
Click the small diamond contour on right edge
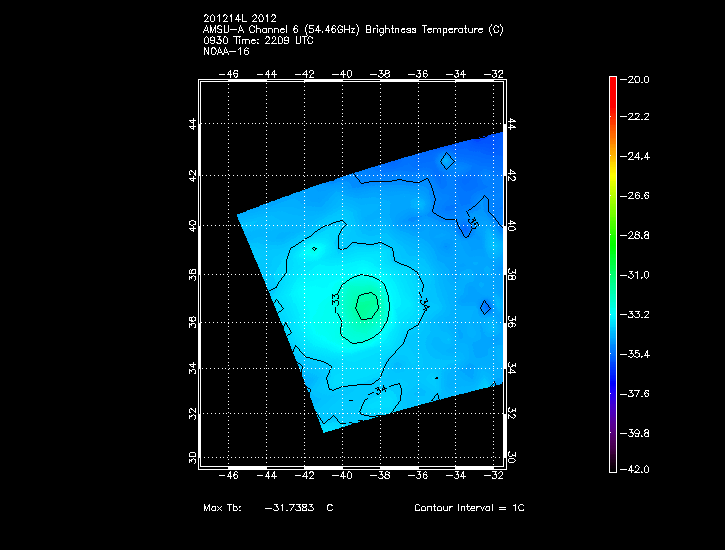[485, 307]
